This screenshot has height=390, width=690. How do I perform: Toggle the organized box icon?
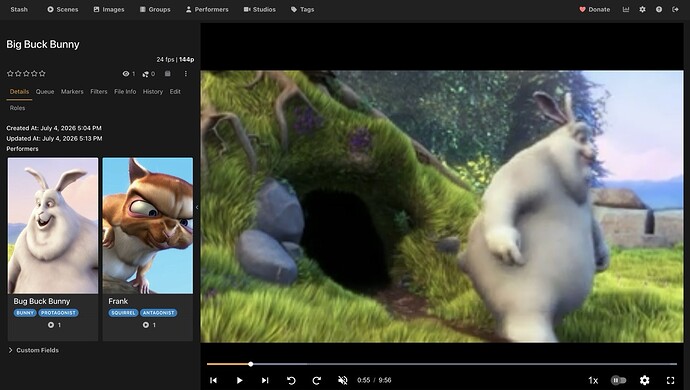(168, 74)
